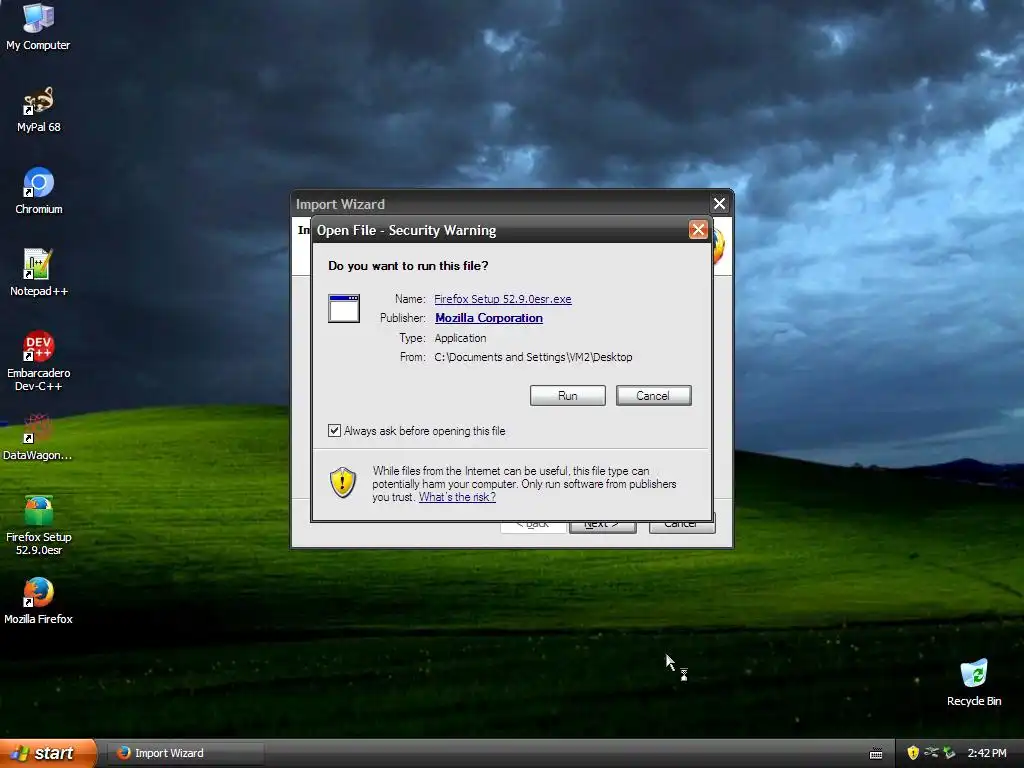Viewport: 1024px width, 768px height.
Task: Open the My Computer desktop icon
Action: 38,26
